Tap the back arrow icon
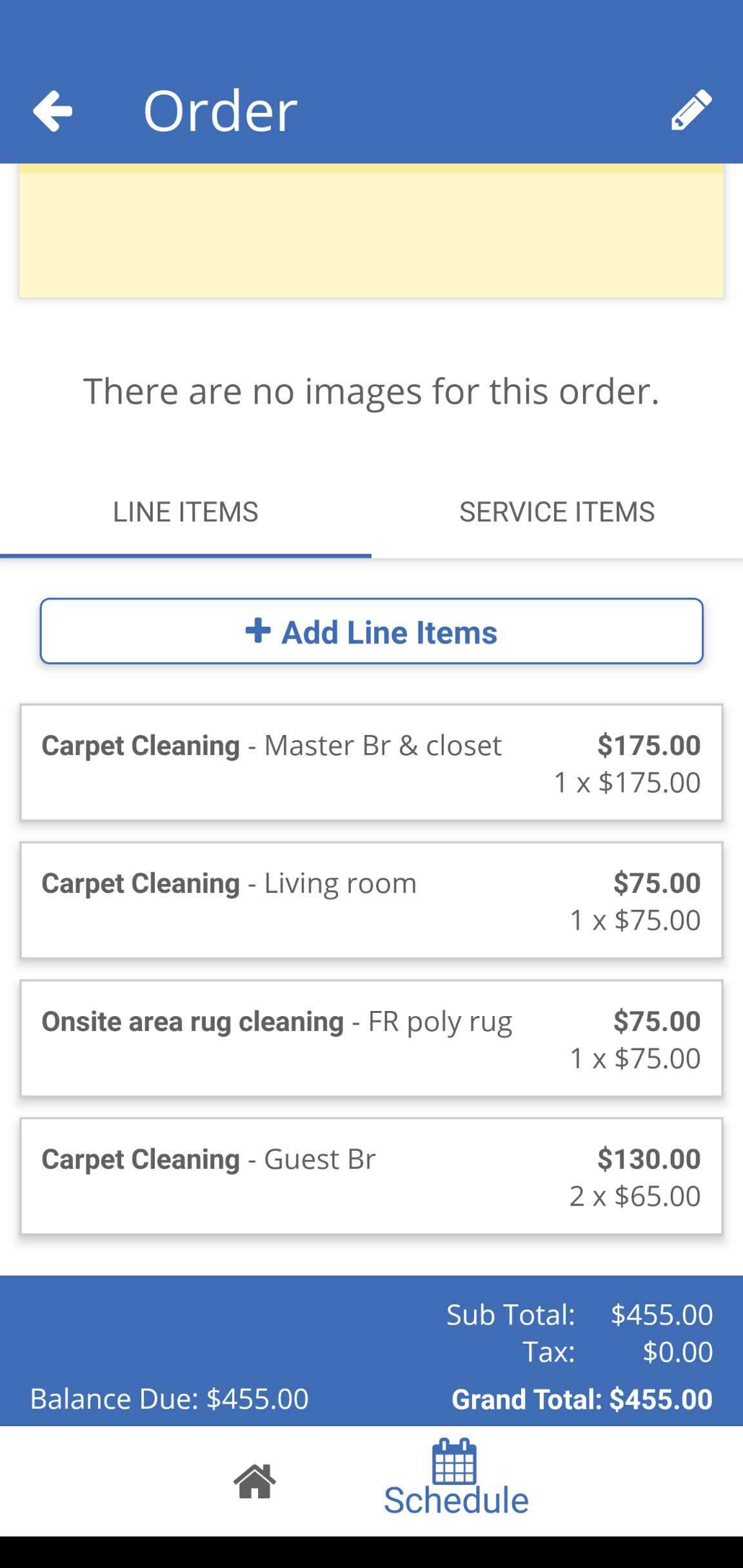The width and height of the screenshot is (743, 1568). click(x=53, y=111)
